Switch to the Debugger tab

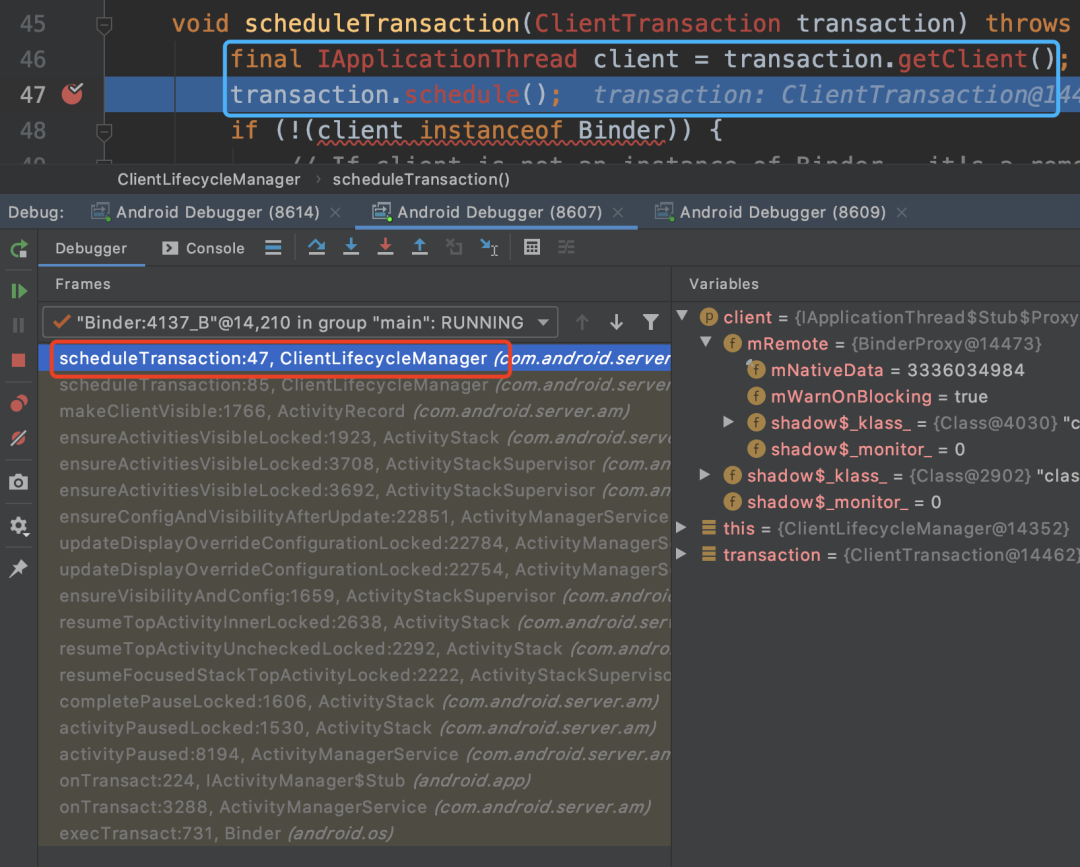click(91, 249)
